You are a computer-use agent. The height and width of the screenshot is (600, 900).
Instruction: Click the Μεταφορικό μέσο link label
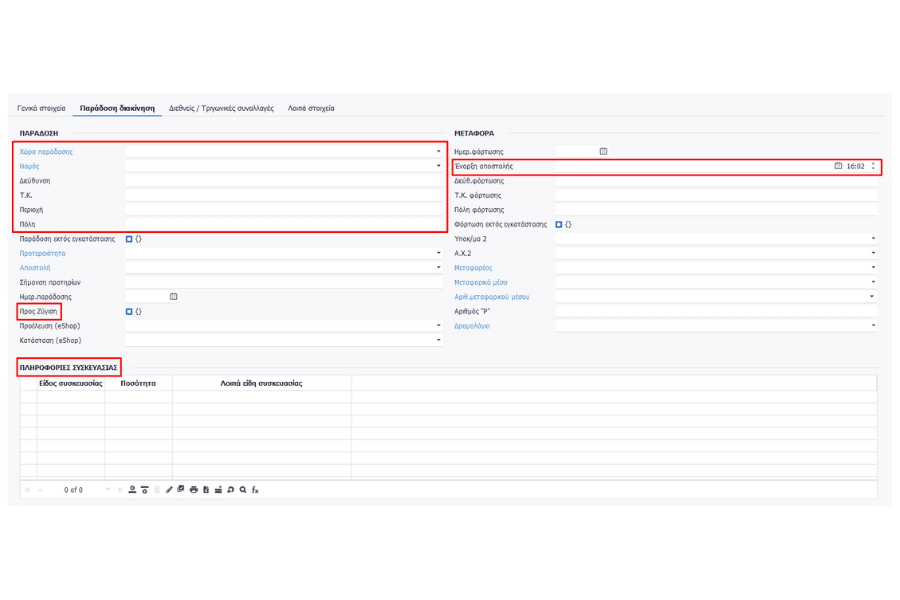point(481,282)
